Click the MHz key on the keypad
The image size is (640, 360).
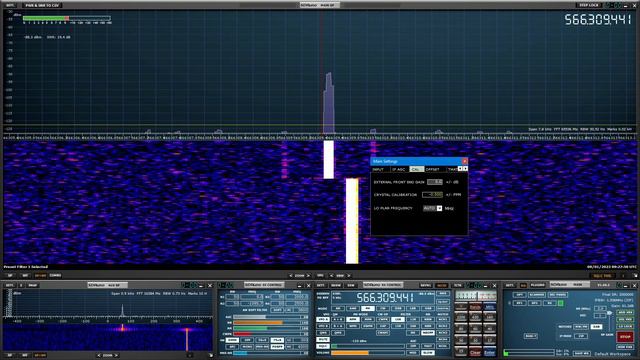(x=489, y=307)
